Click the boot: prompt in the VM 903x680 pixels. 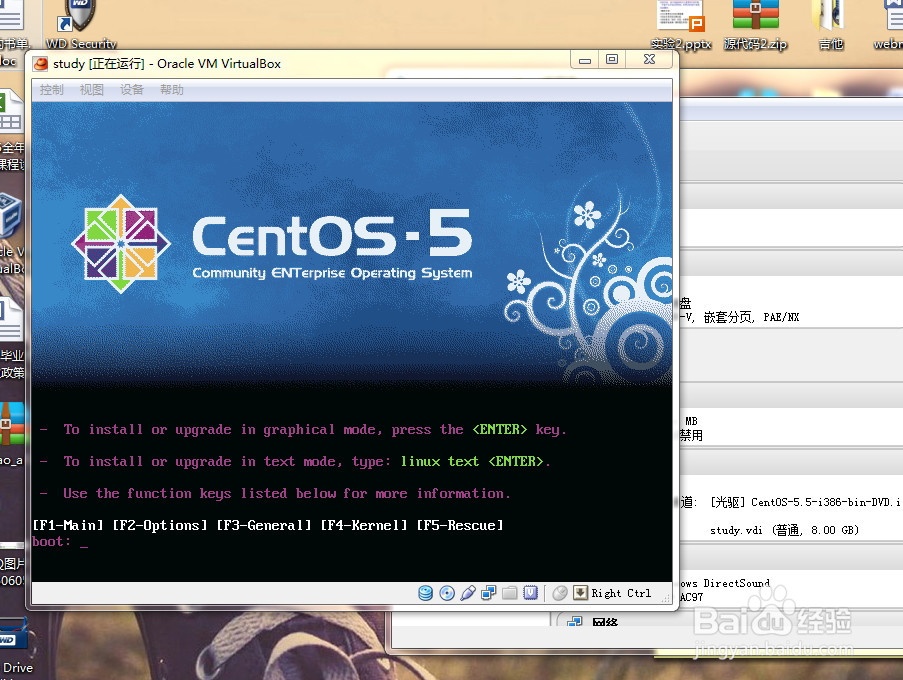point(52,541)
